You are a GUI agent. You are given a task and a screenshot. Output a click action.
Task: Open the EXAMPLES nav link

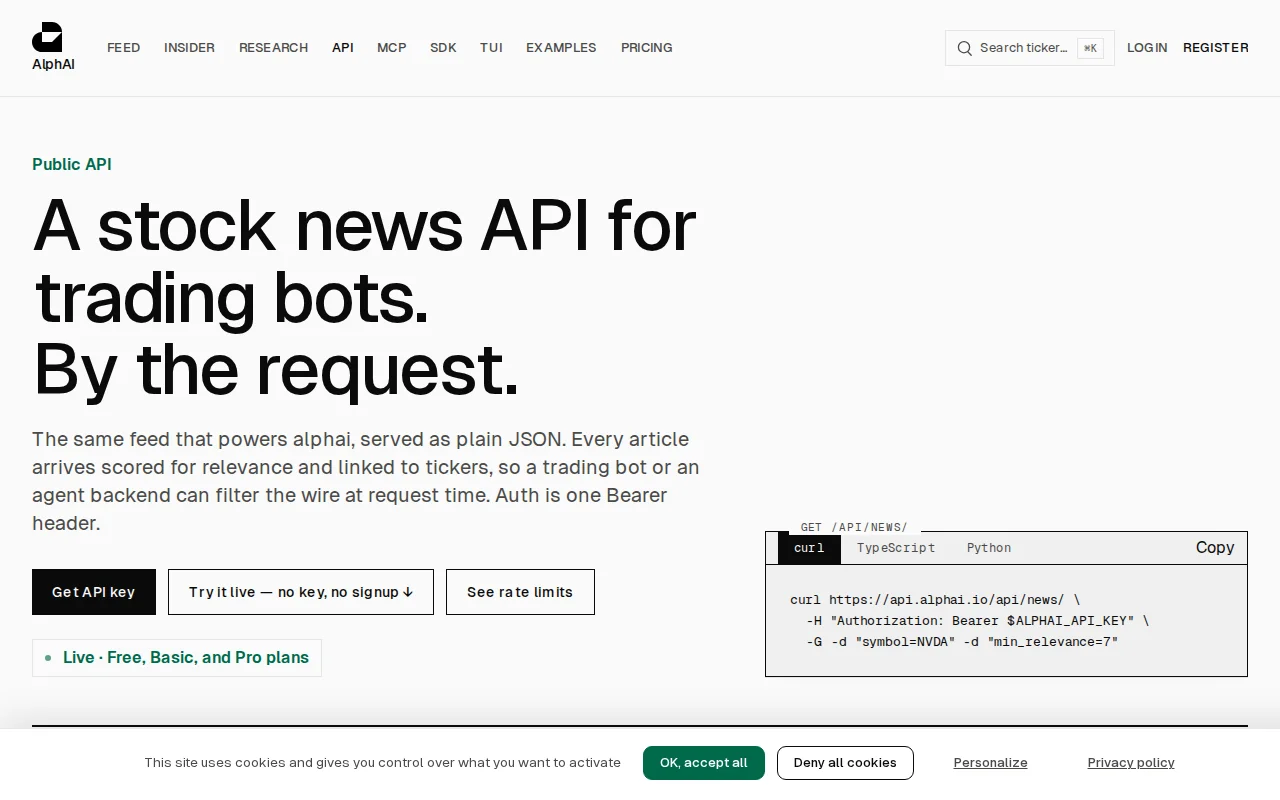[561, 48]
